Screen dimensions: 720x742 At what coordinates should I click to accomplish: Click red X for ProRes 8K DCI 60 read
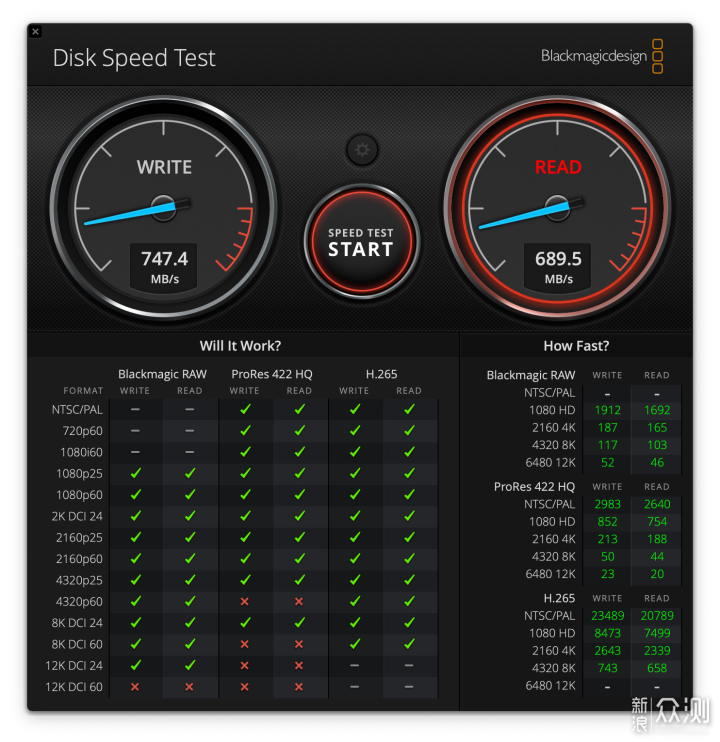coord(299,644)
